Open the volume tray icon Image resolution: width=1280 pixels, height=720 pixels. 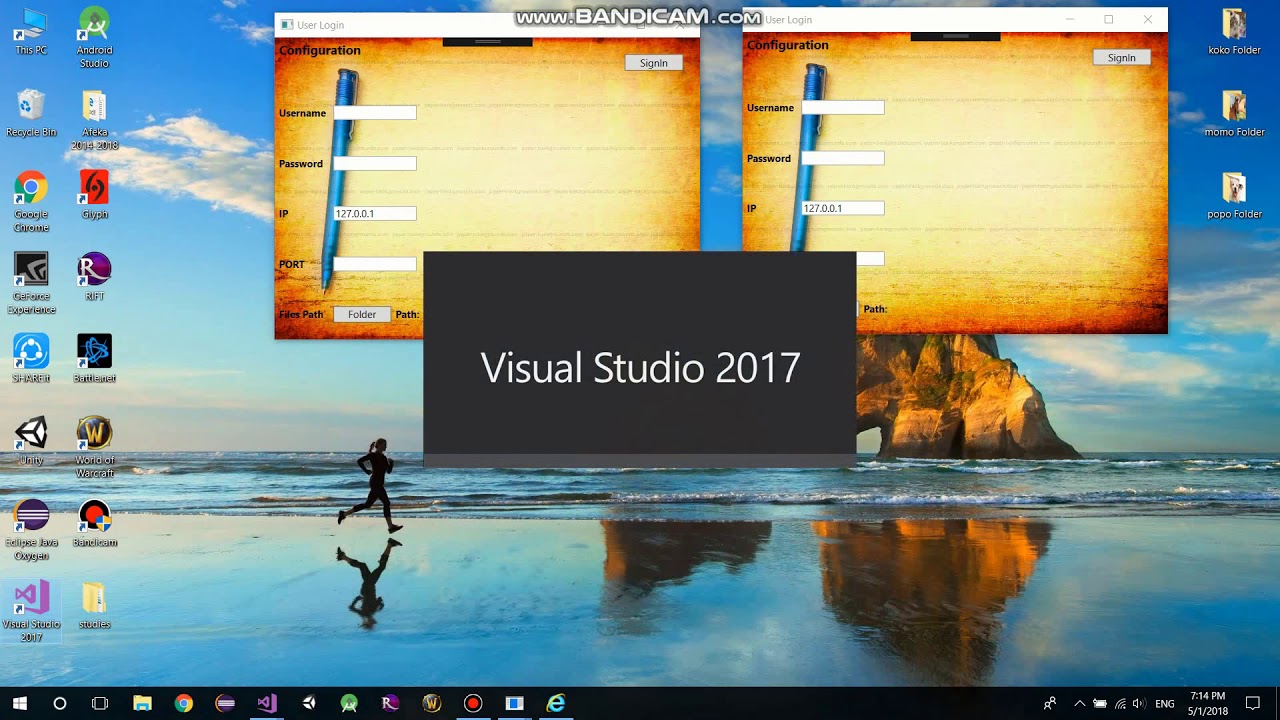[1138, 703]
